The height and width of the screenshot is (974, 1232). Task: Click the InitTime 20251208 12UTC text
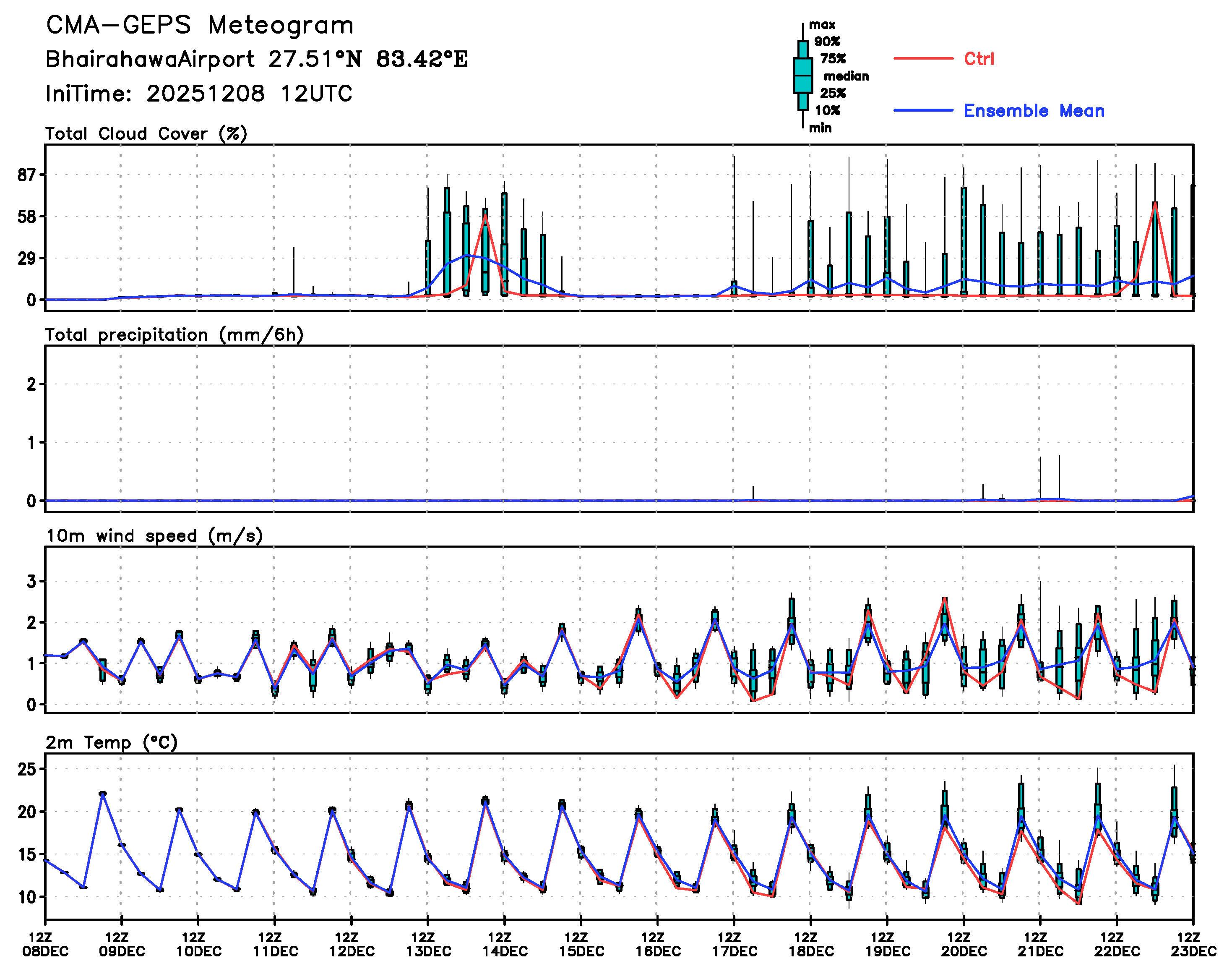pos(199,94)
